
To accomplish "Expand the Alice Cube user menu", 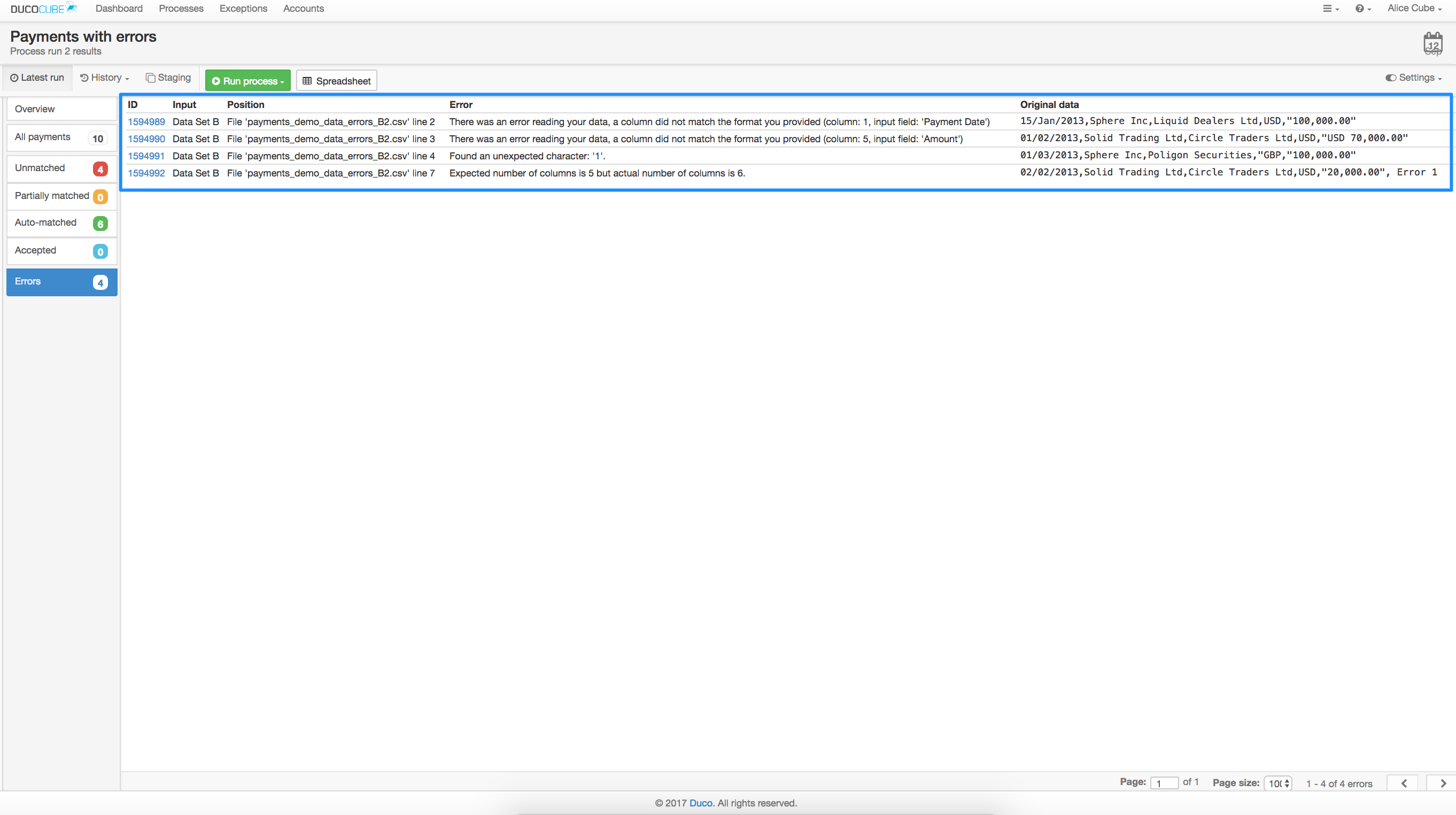I will click(1414, 9).
